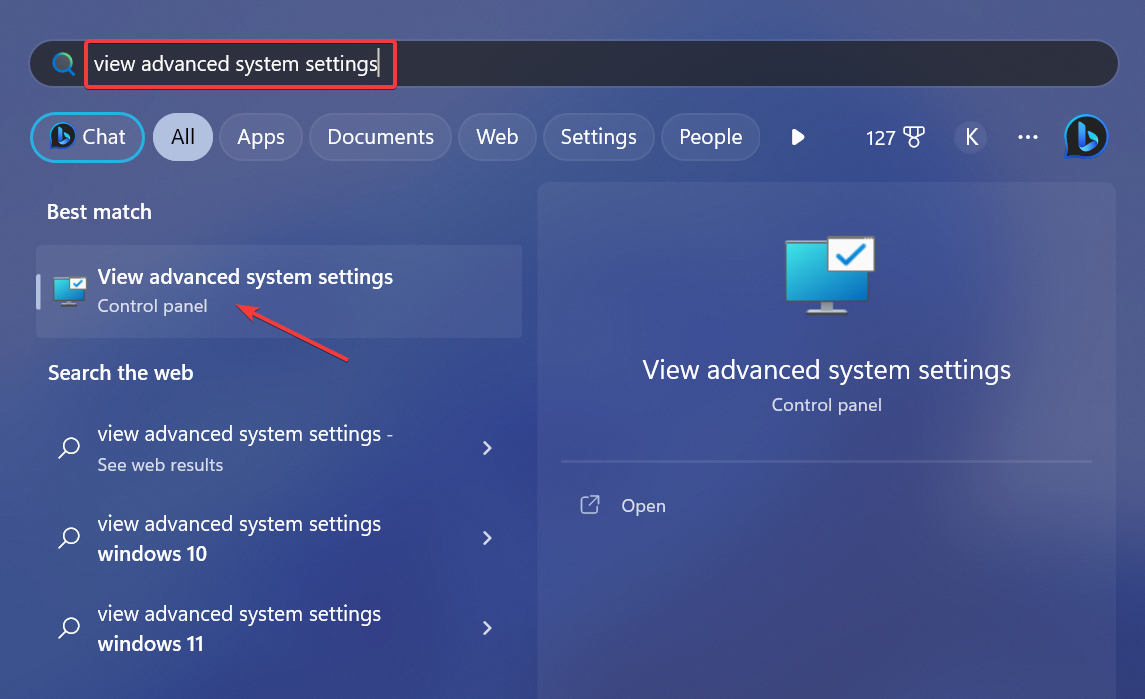Click the Open external-link icon
This screenshot has width=1145, height=699.
pos(590,505)
